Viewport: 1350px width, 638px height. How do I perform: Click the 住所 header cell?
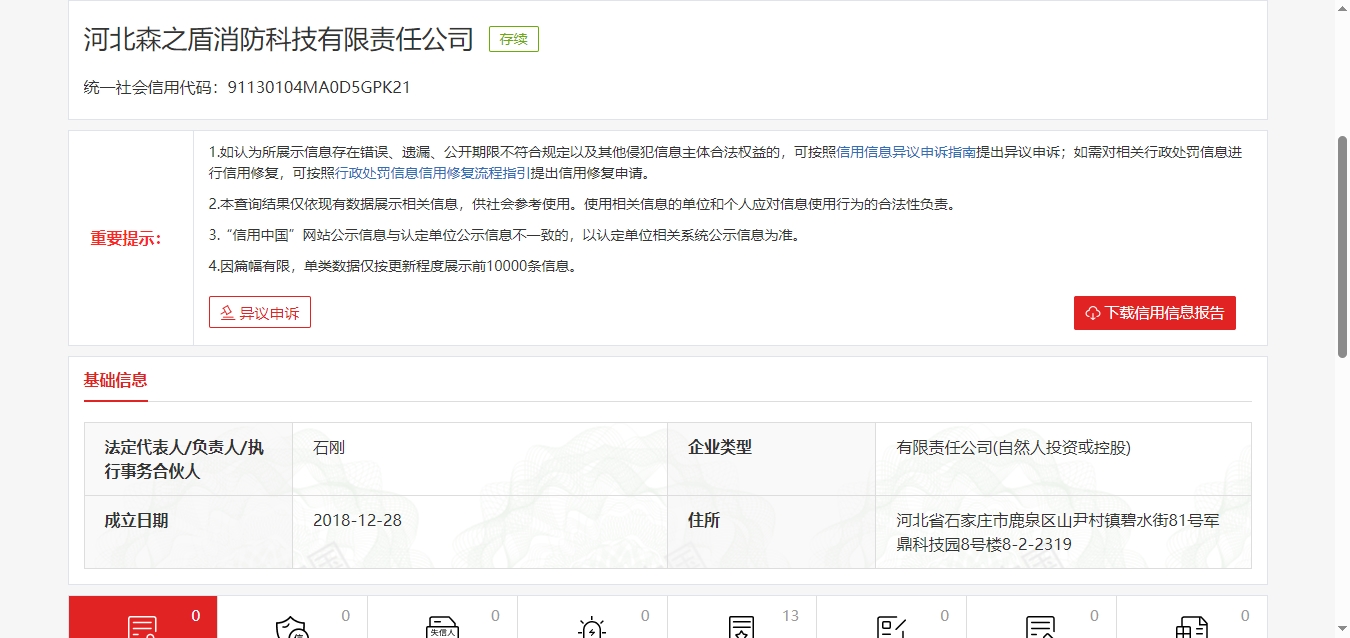(x=771, y=532)
